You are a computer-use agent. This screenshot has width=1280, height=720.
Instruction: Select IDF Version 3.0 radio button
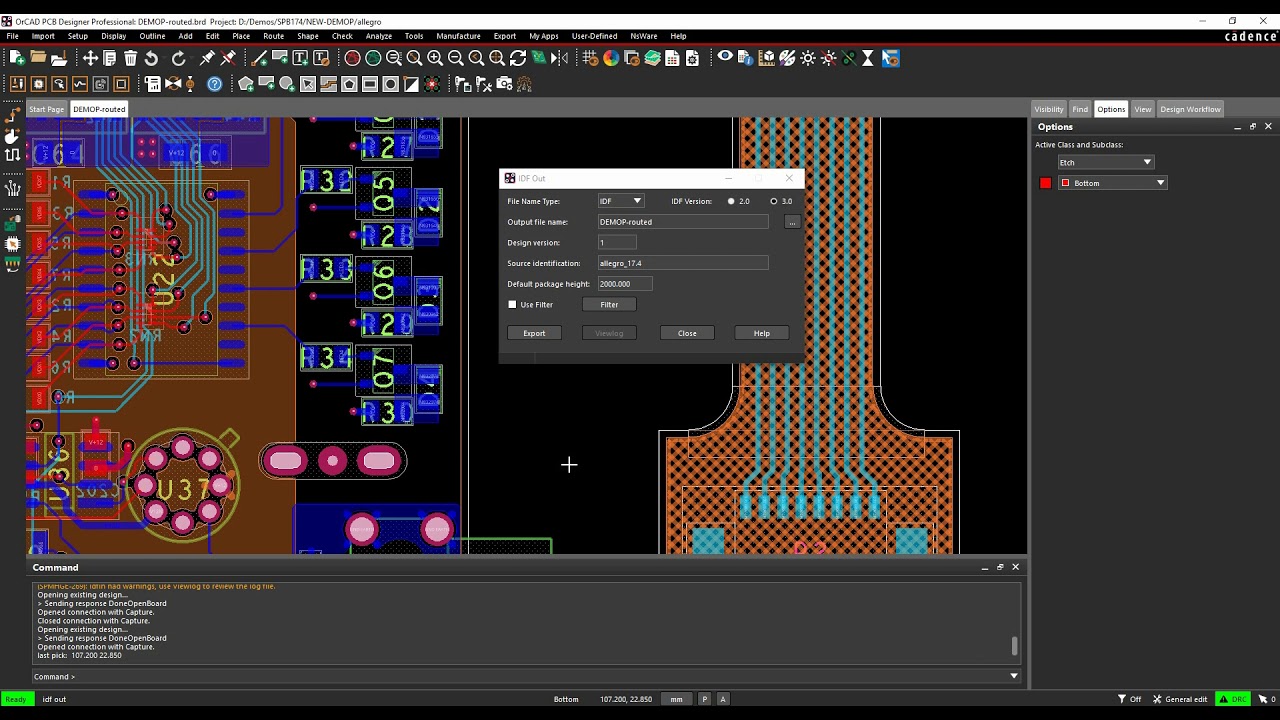774,201
